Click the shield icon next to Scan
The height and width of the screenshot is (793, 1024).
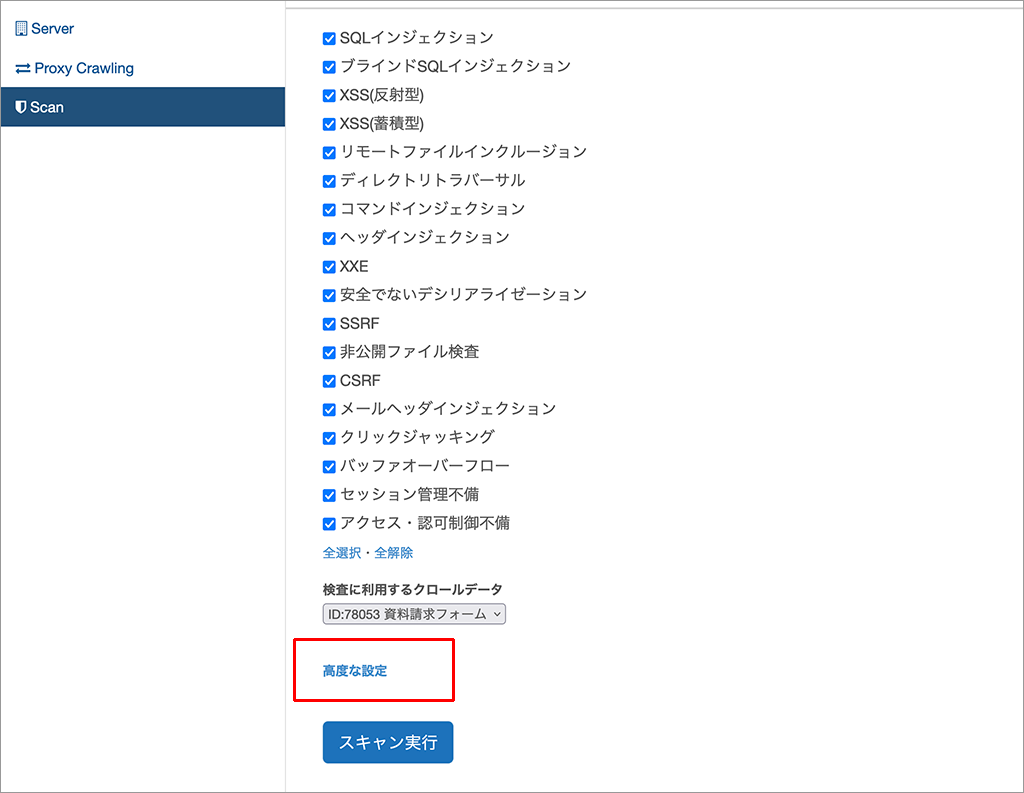20,107
